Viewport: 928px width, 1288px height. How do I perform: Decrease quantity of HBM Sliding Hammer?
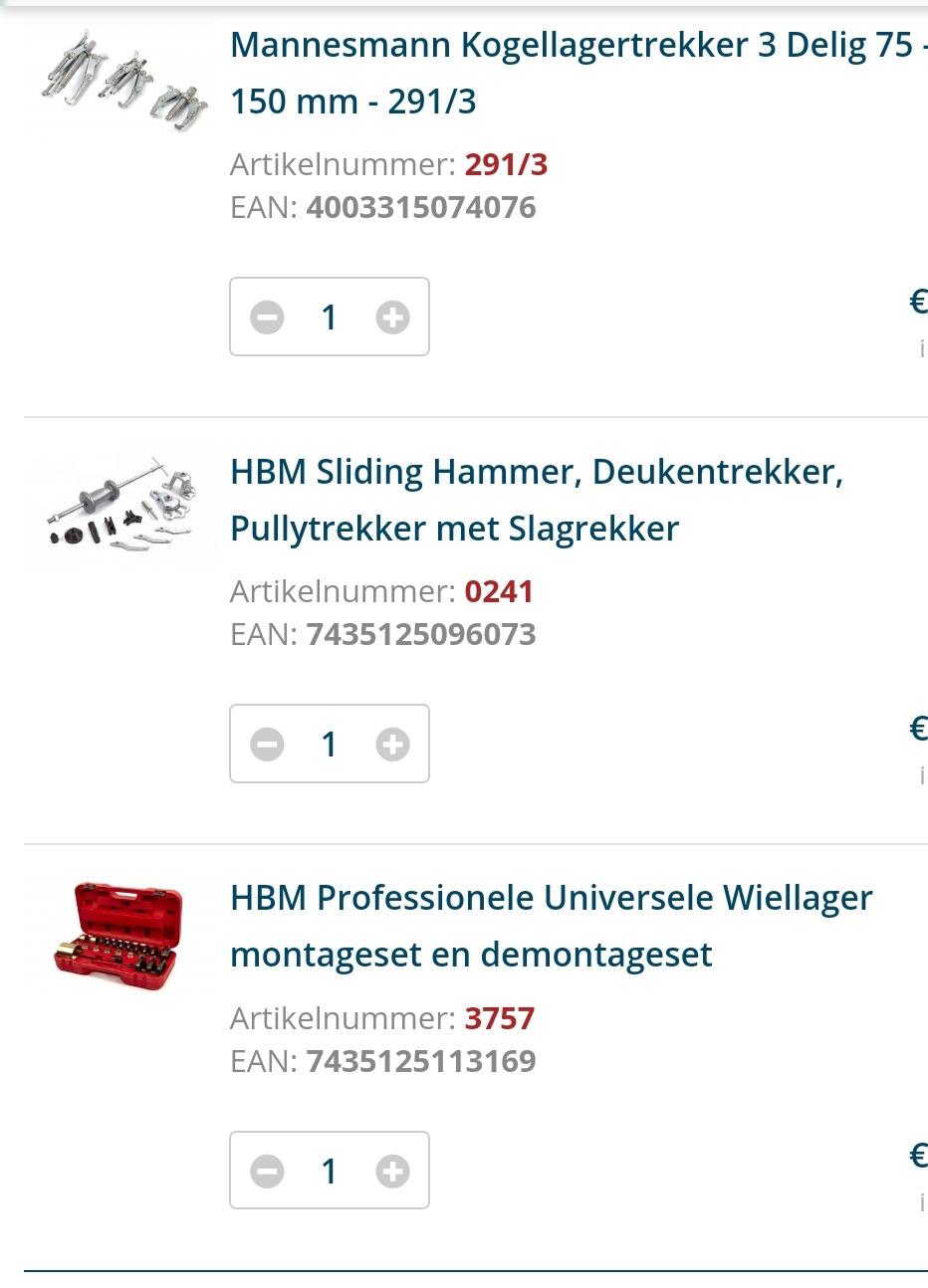(x=267, y=745)
